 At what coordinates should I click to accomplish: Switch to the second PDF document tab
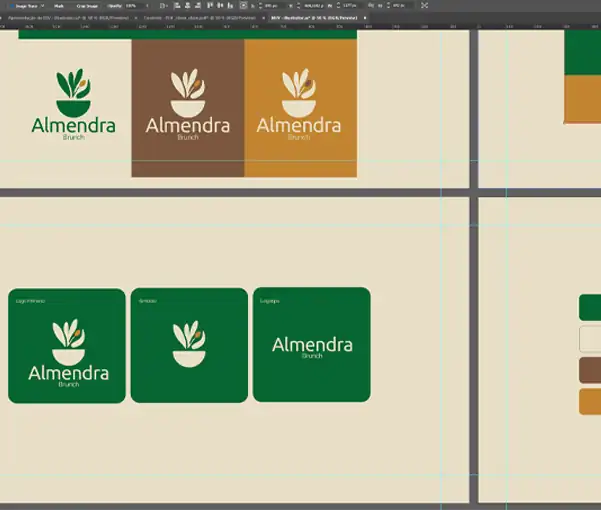point(200,18)
